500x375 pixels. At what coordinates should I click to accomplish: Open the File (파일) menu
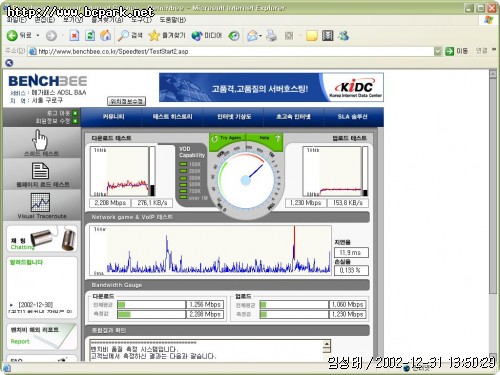(17, 20)
